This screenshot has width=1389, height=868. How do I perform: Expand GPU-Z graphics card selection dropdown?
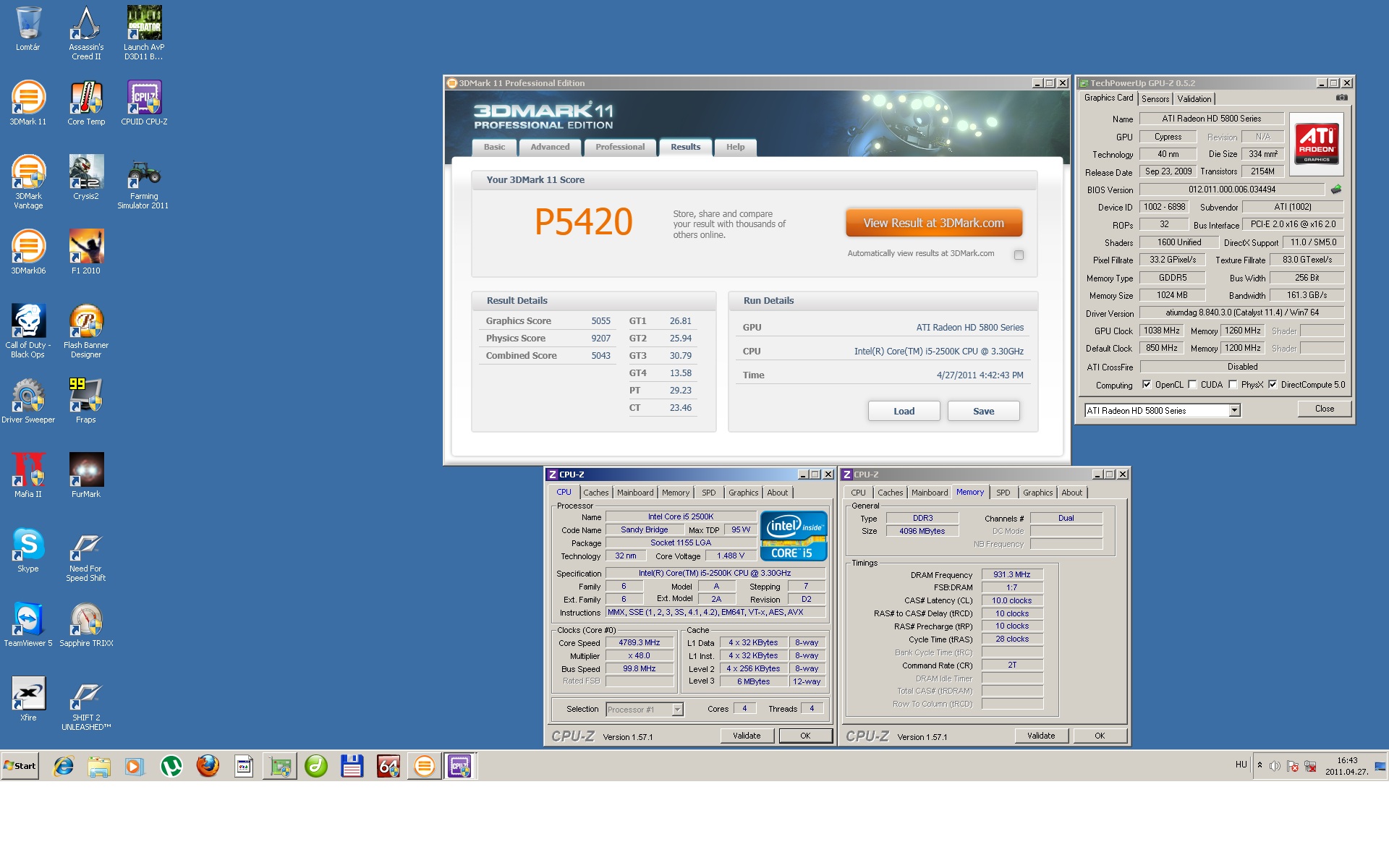coord(1234,411)
